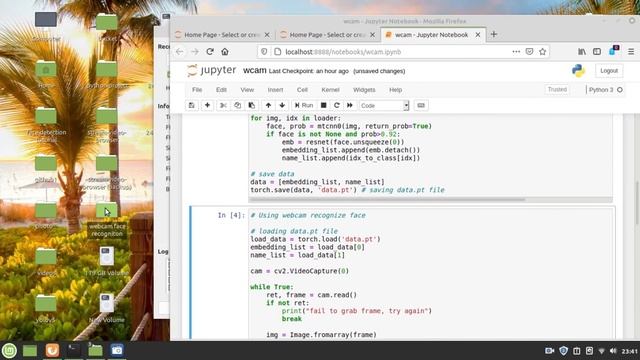This screenshot has width=640, height=360.
Task: Open Firefox from the taskbar
Action: tap(52, 350)
